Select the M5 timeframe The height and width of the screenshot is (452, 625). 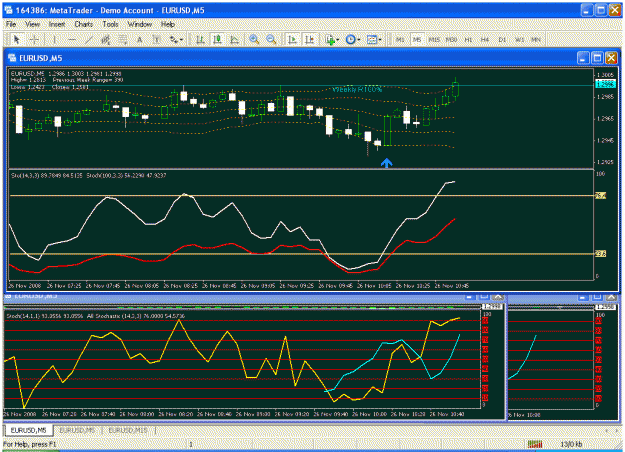[417, 39]
